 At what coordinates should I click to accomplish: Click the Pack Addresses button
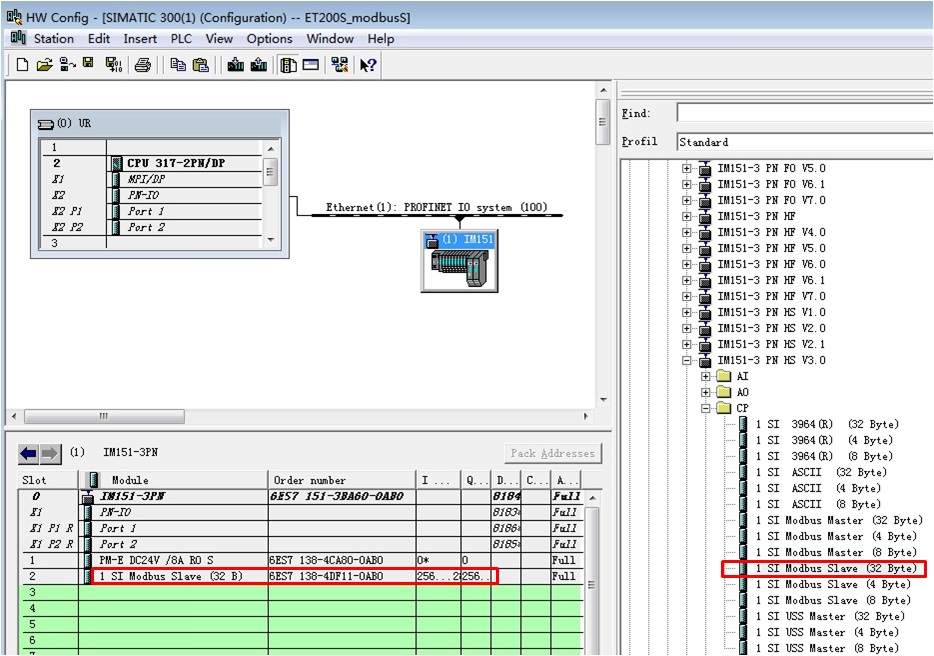pyautogui.click(x=553, y=454)
